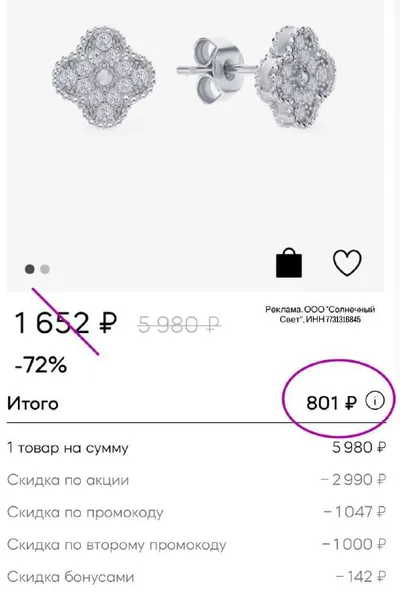Click the Скидка по второму промокоду row
This screenshot has width=400, height=599.
click(197, 544)
